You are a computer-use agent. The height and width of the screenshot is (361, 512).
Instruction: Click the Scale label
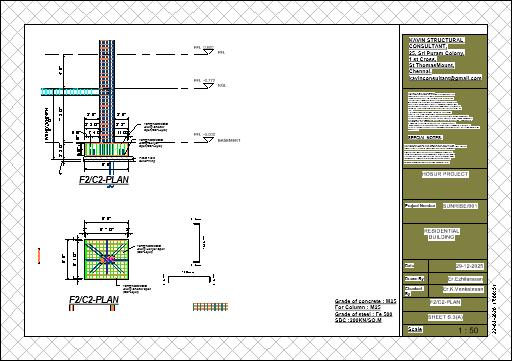(415, 329)
